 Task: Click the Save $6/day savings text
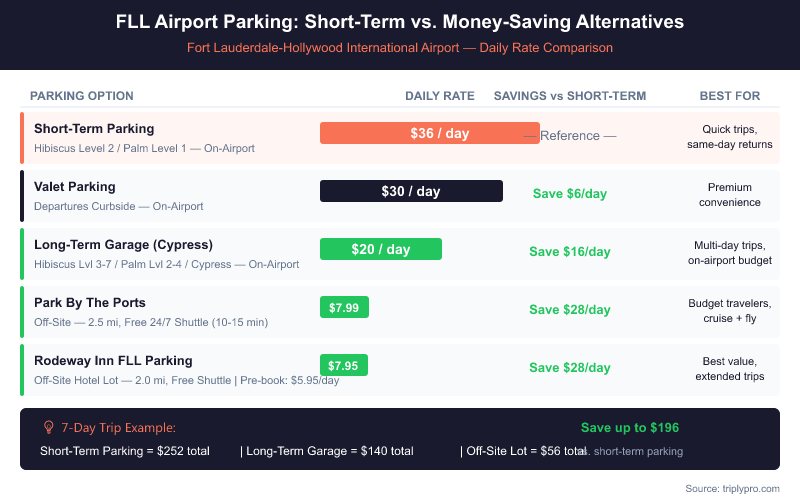click(569, 194)
